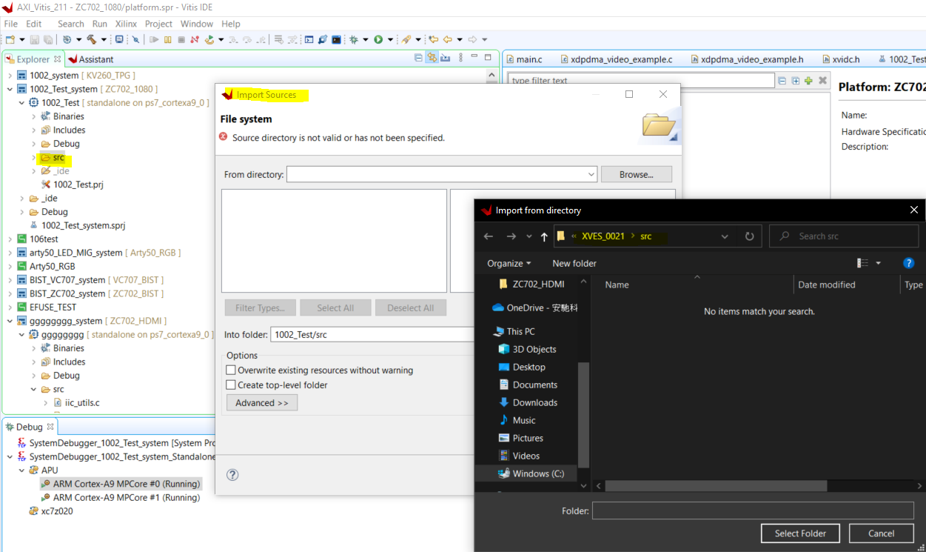Expand the 1002_system project node
Viewport: 926px width, 552px height.
pos(9,76)
